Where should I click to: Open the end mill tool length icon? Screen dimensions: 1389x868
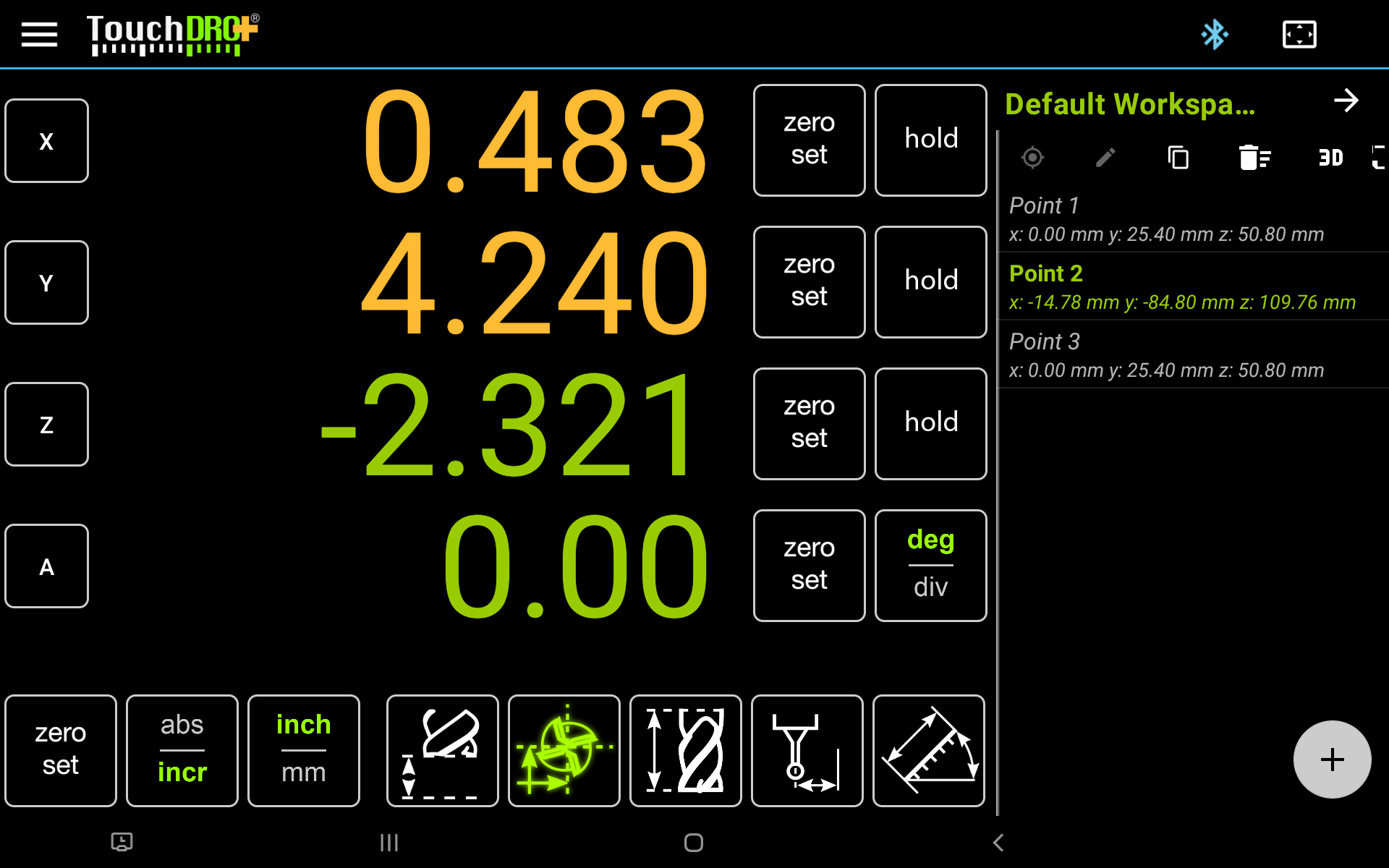point(686,751)
